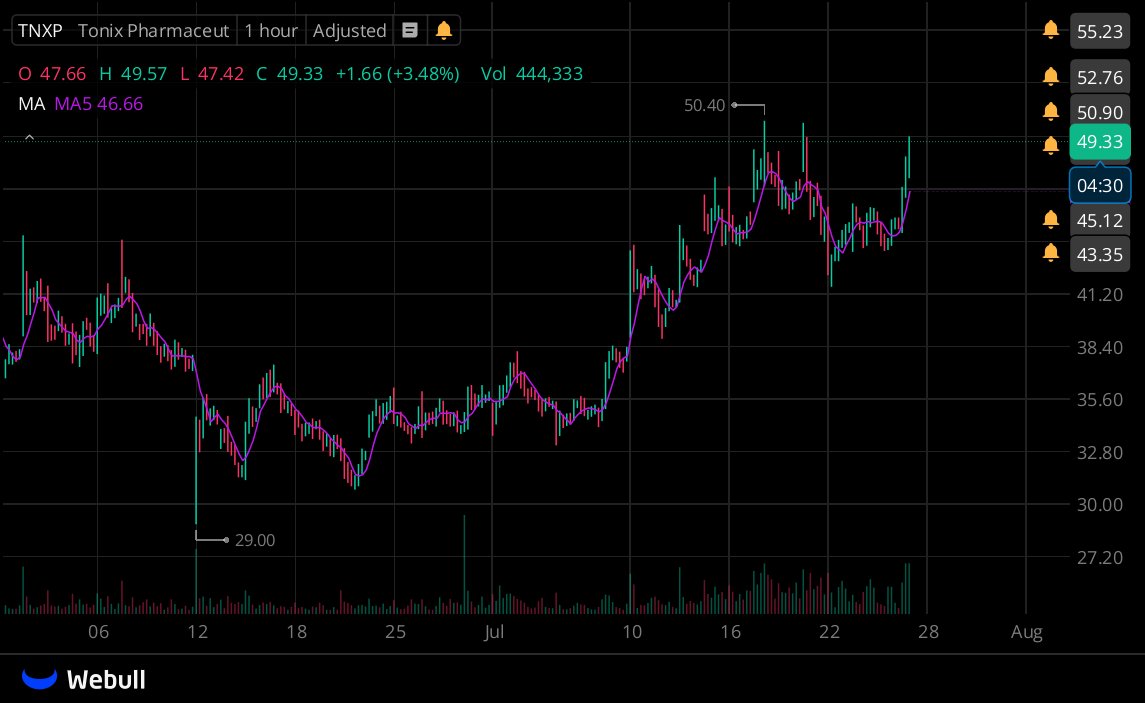Click the bell next to the current 49.33 price
1145x703 pixels.
1051,145
